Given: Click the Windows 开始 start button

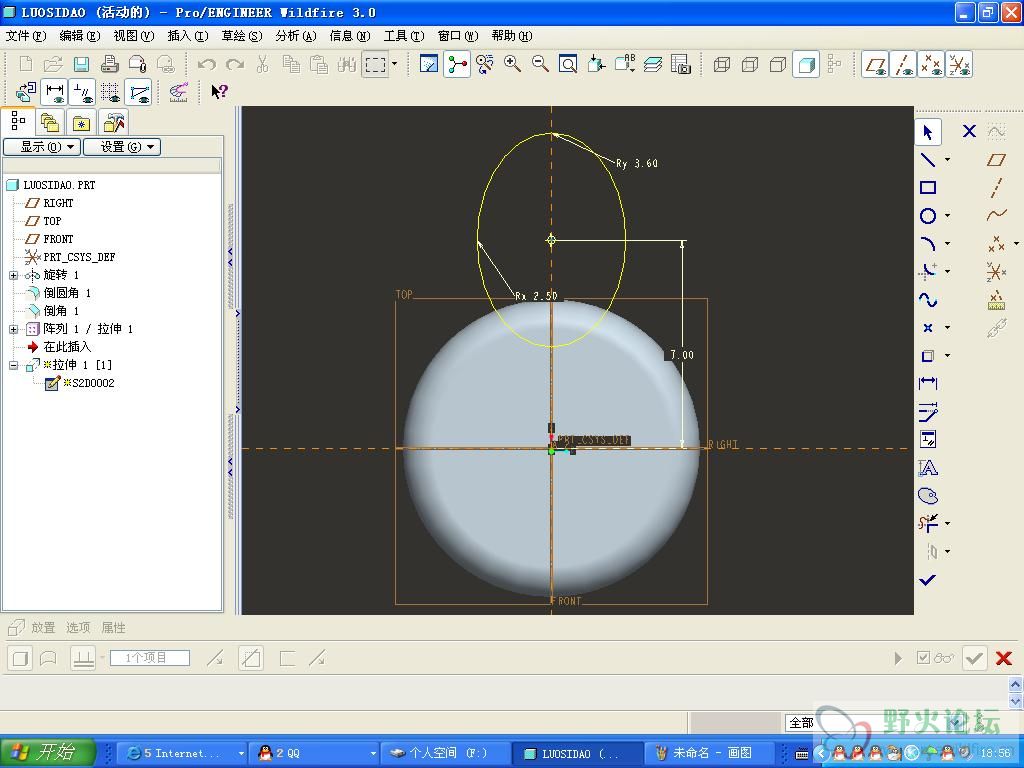Looking at the screenshot, I should (48, 752).
